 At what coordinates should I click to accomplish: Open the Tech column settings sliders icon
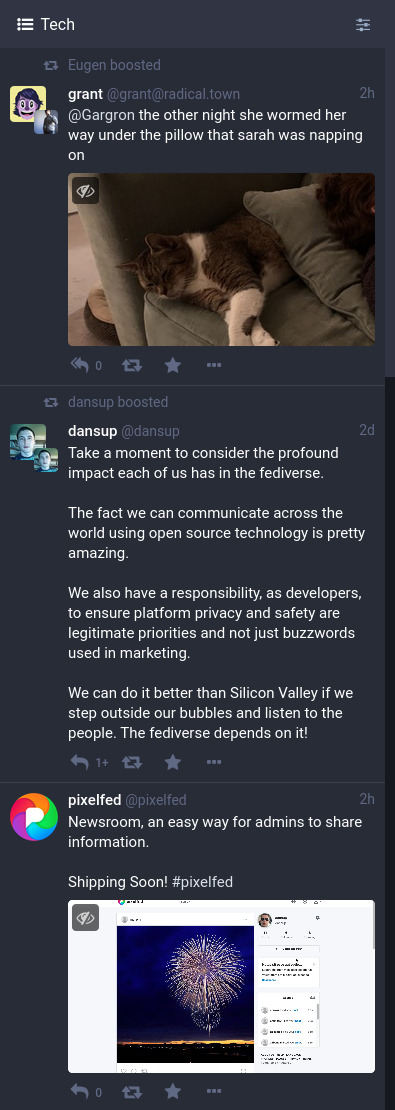pos(362,25)
